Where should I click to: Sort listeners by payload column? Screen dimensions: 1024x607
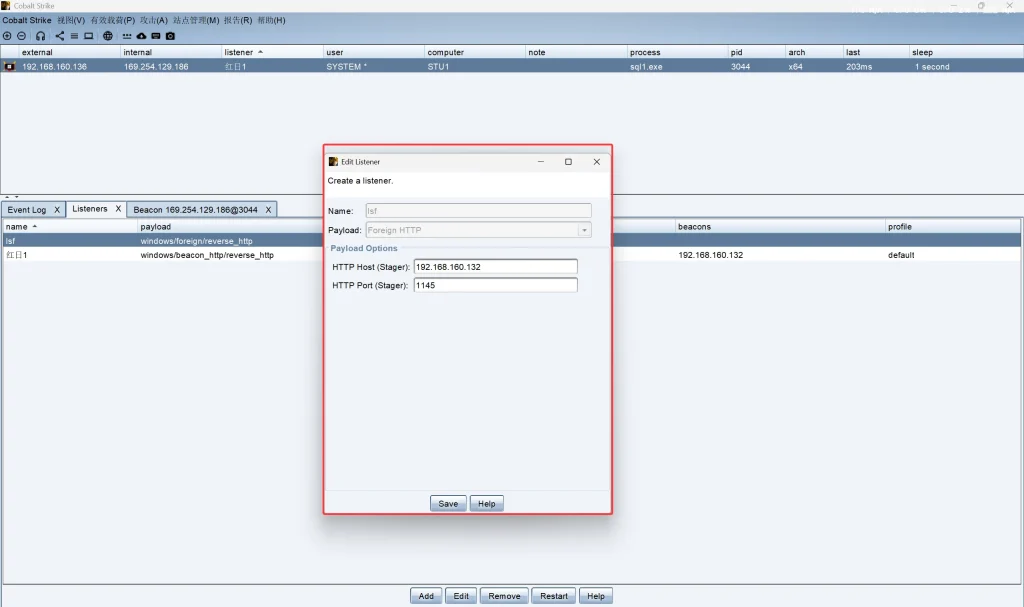click(231, 227)
